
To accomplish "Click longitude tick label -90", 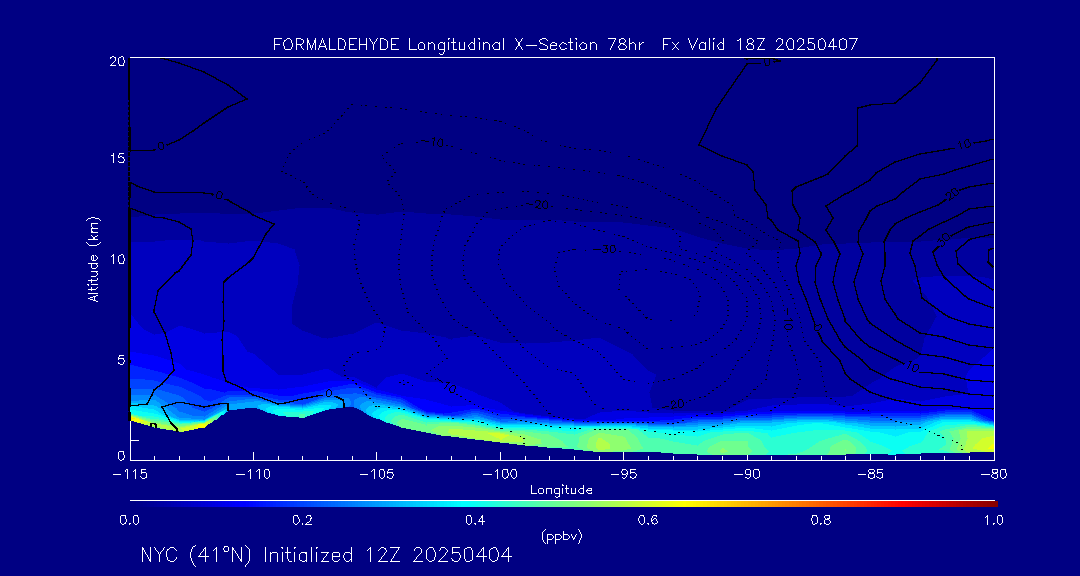I will [747, 475].
